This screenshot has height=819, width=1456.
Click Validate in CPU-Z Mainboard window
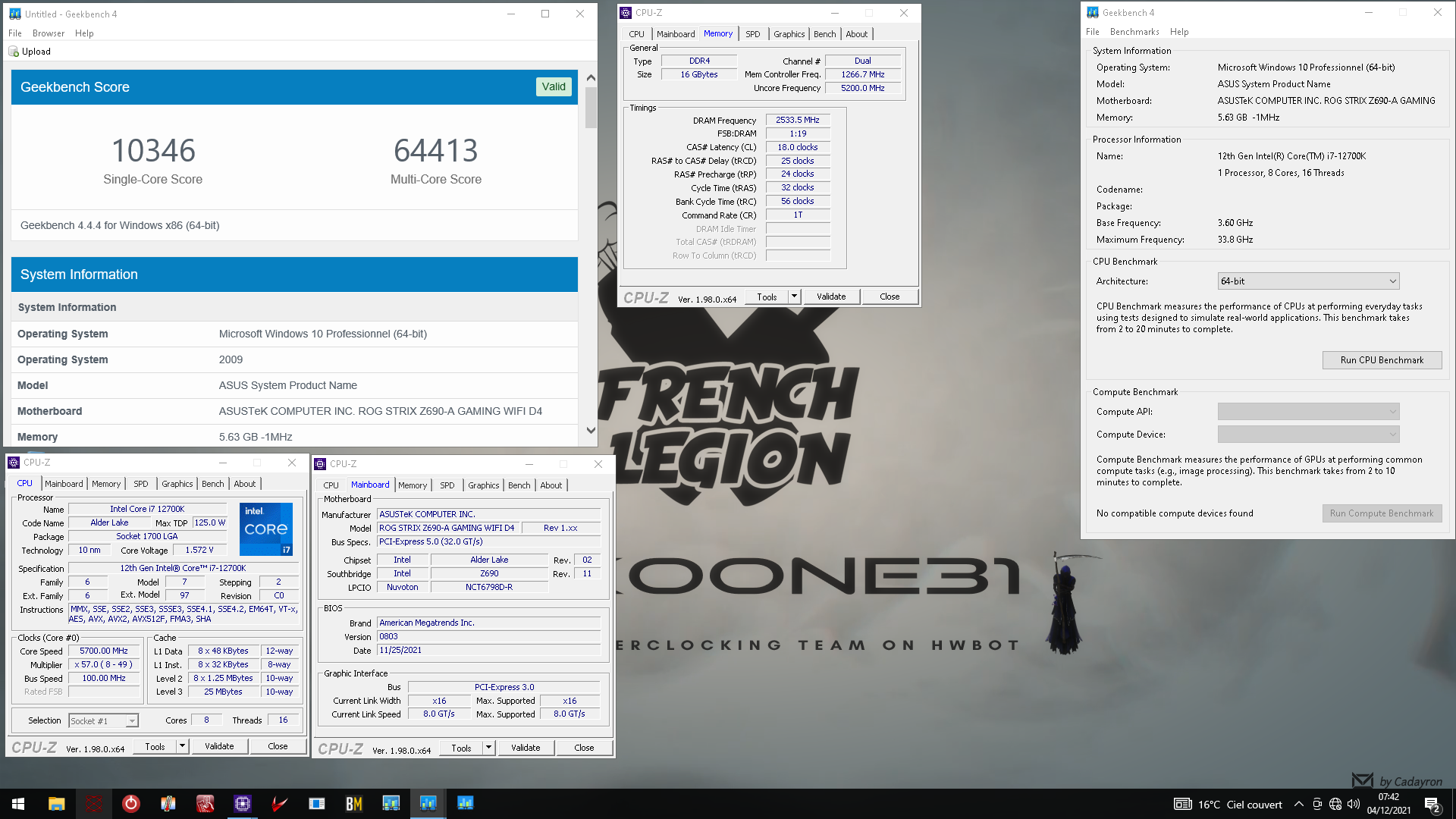(x=526, y=748)
